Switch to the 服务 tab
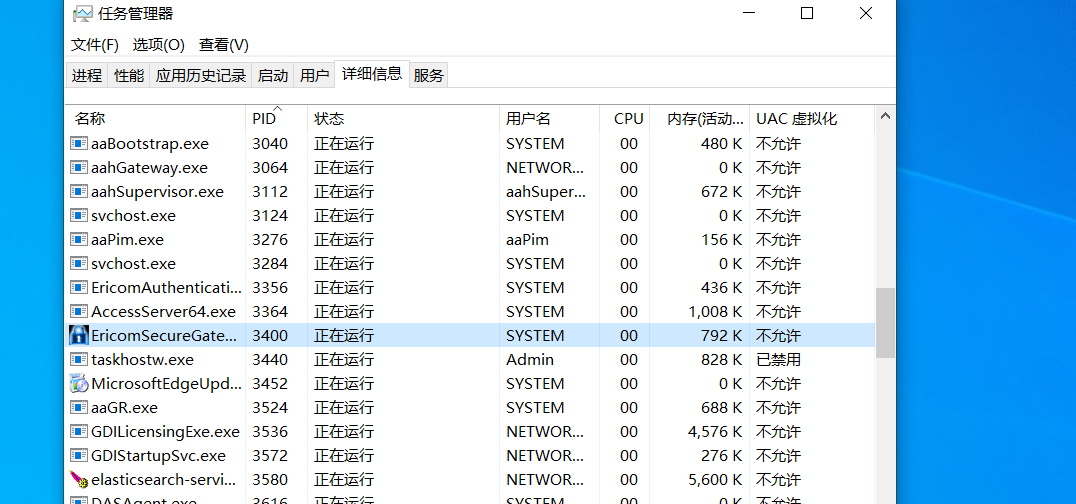1076x504 pixels. click(428, 75)
